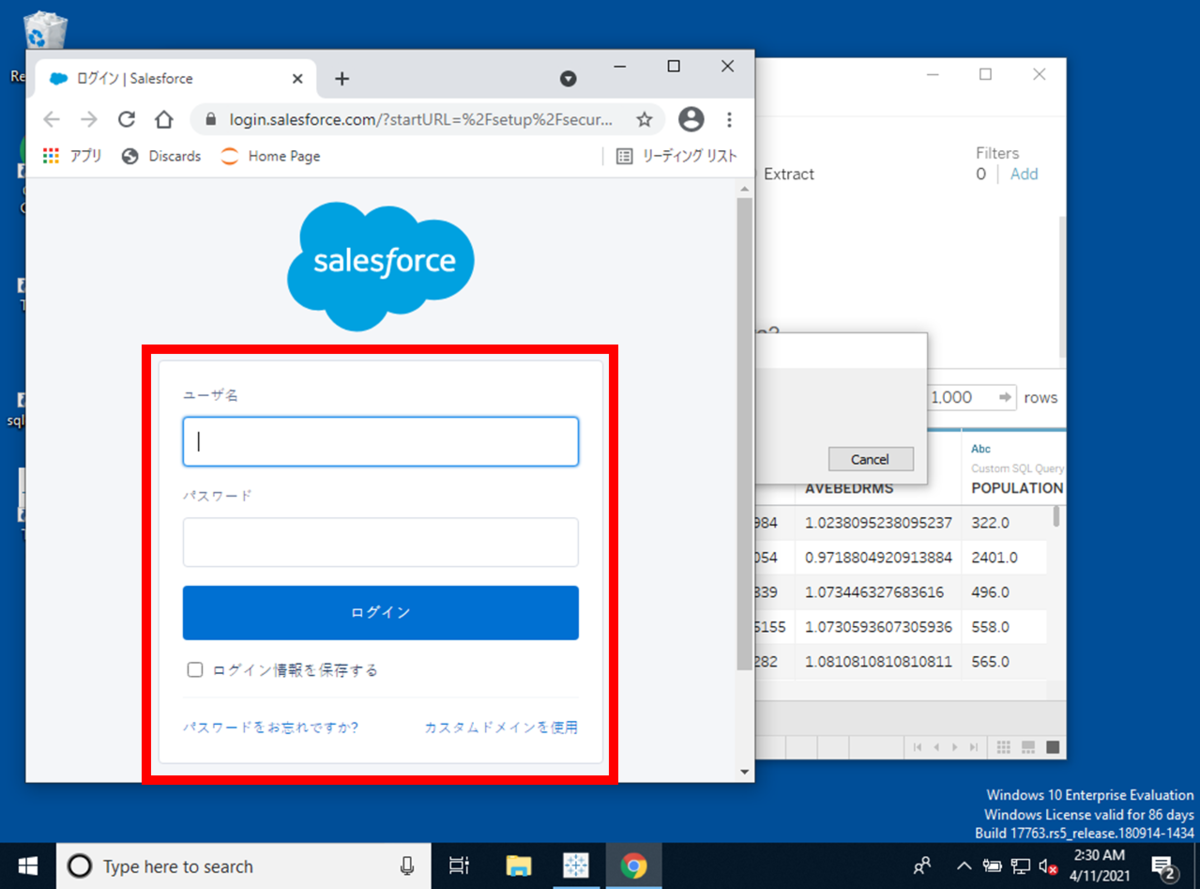Viewport: 1200px width, 889px height.
Task: Follow the パスワードをお忘れですか? link
Action: click(x=271, y=727)
